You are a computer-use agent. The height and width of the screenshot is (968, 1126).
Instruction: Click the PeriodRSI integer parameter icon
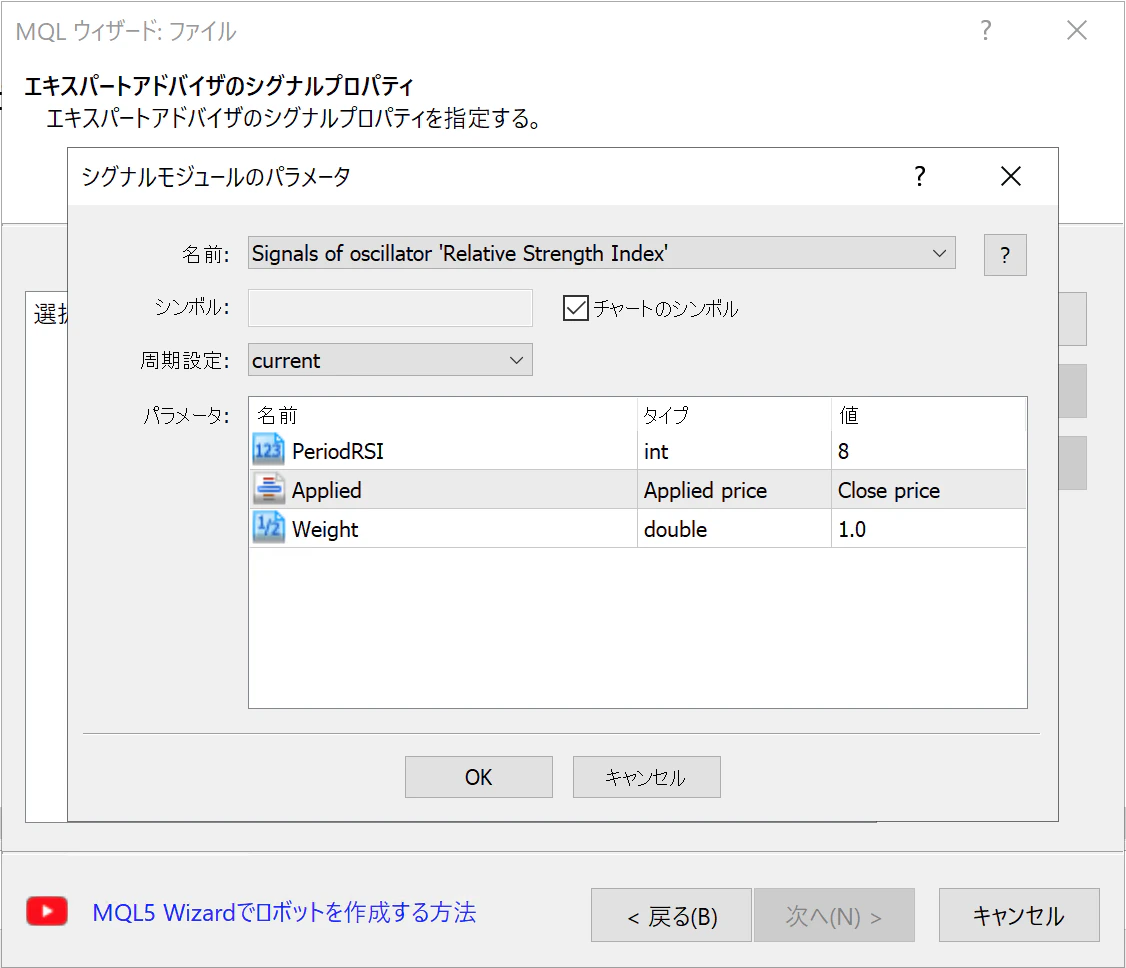(x=269, y=450)
